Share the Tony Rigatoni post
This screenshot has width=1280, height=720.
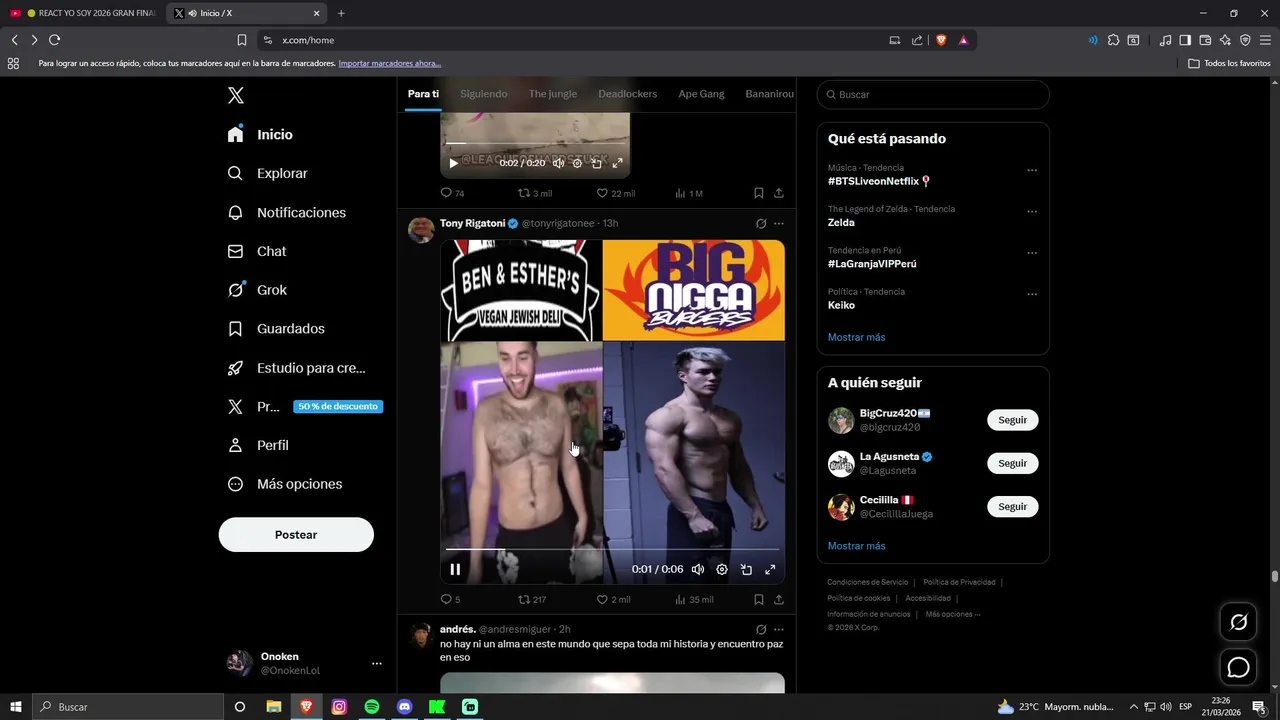[x=779, y=600]
